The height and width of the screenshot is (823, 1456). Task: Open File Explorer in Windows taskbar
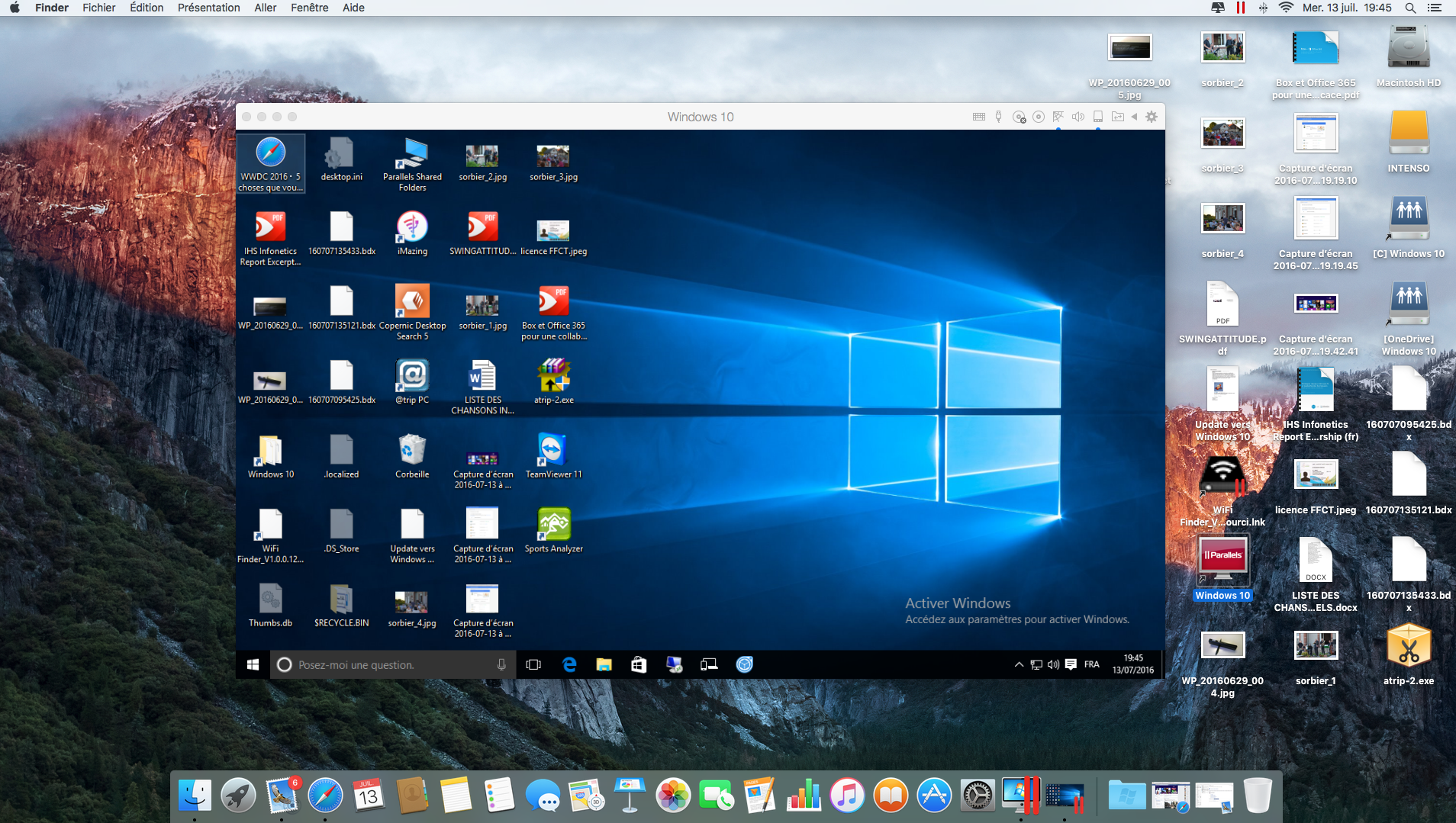(x=604, y=664)
